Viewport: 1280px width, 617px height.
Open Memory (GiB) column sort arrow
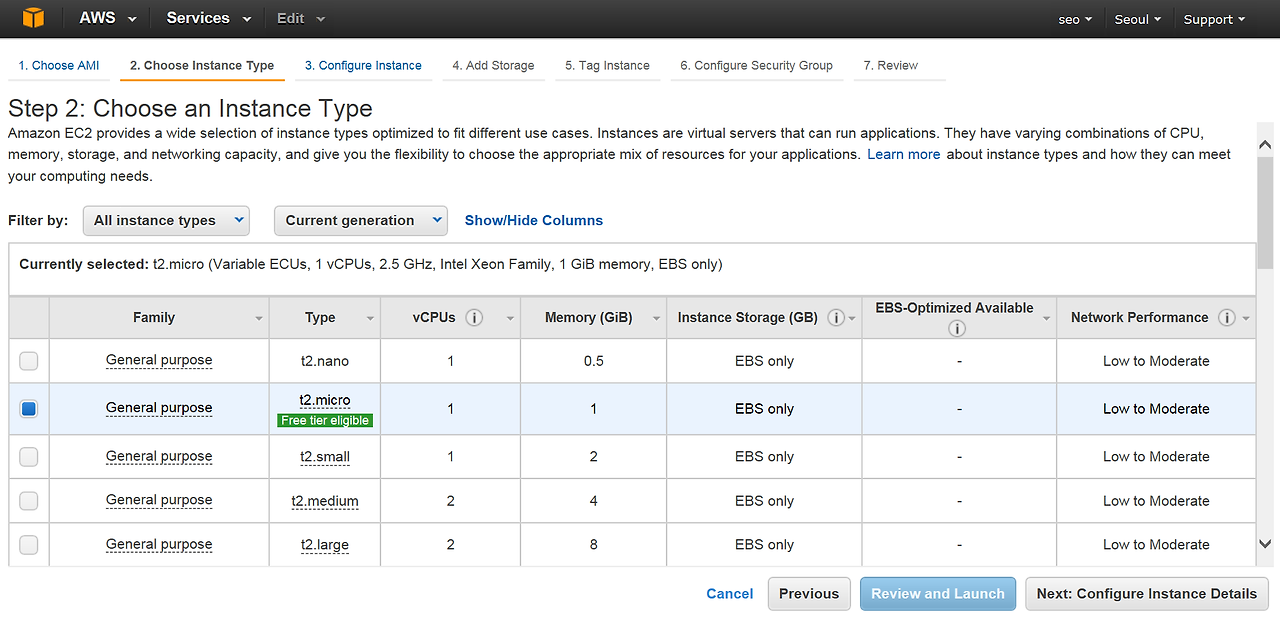point(656,319)
